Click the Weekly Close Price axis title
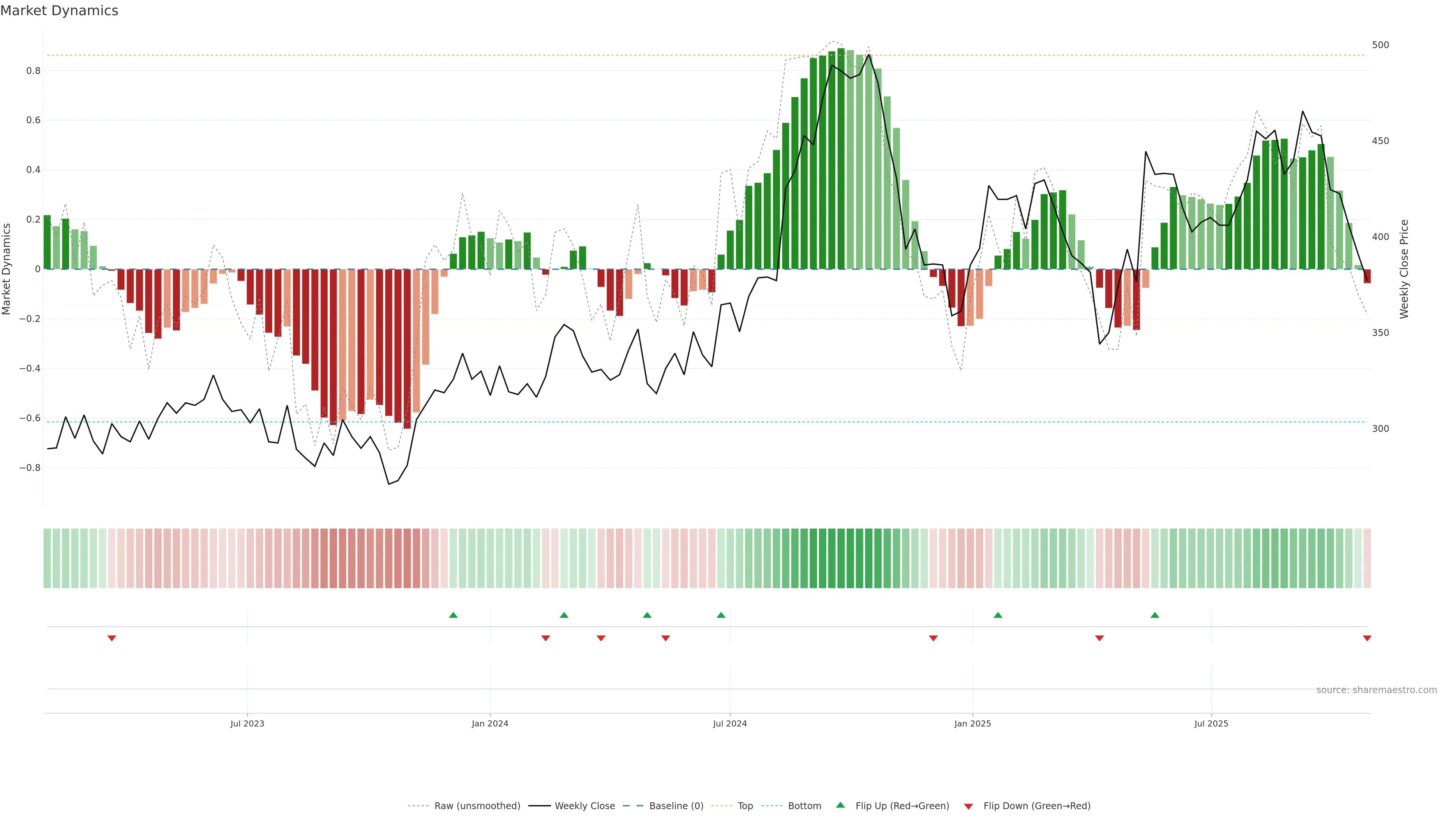The height and width of the screenshot is (819, 1456). (x=1404, y=269)
